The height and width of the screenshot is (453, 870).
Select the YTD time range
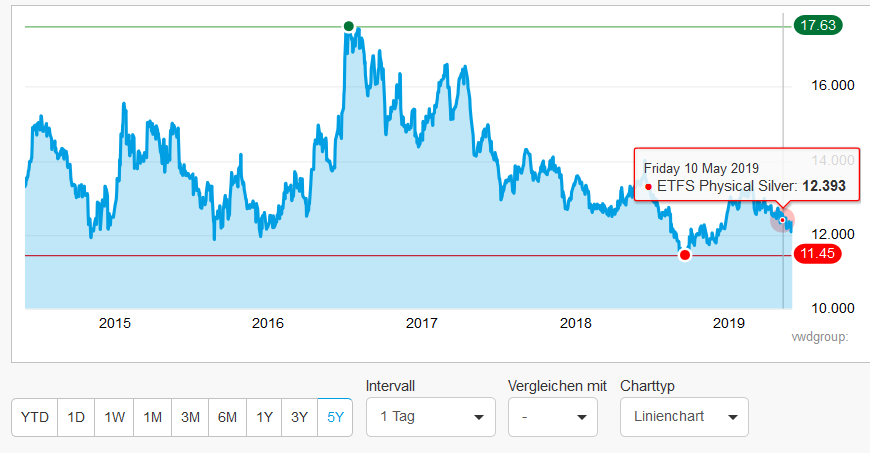35,418
